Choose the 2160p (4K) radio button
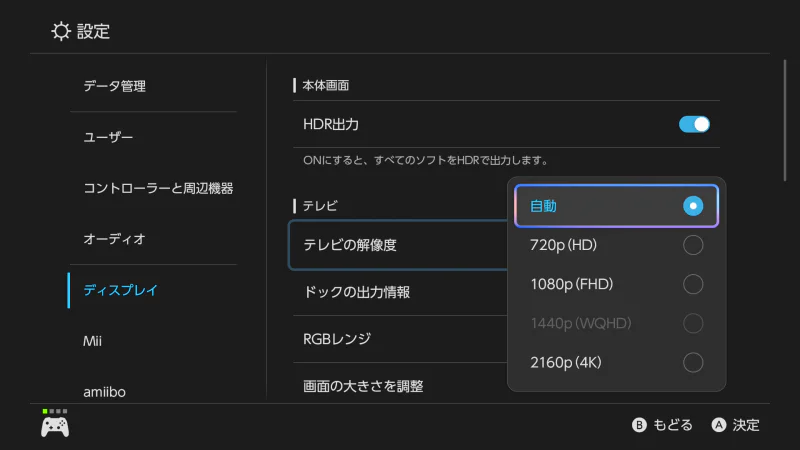 tap(693, 363)
